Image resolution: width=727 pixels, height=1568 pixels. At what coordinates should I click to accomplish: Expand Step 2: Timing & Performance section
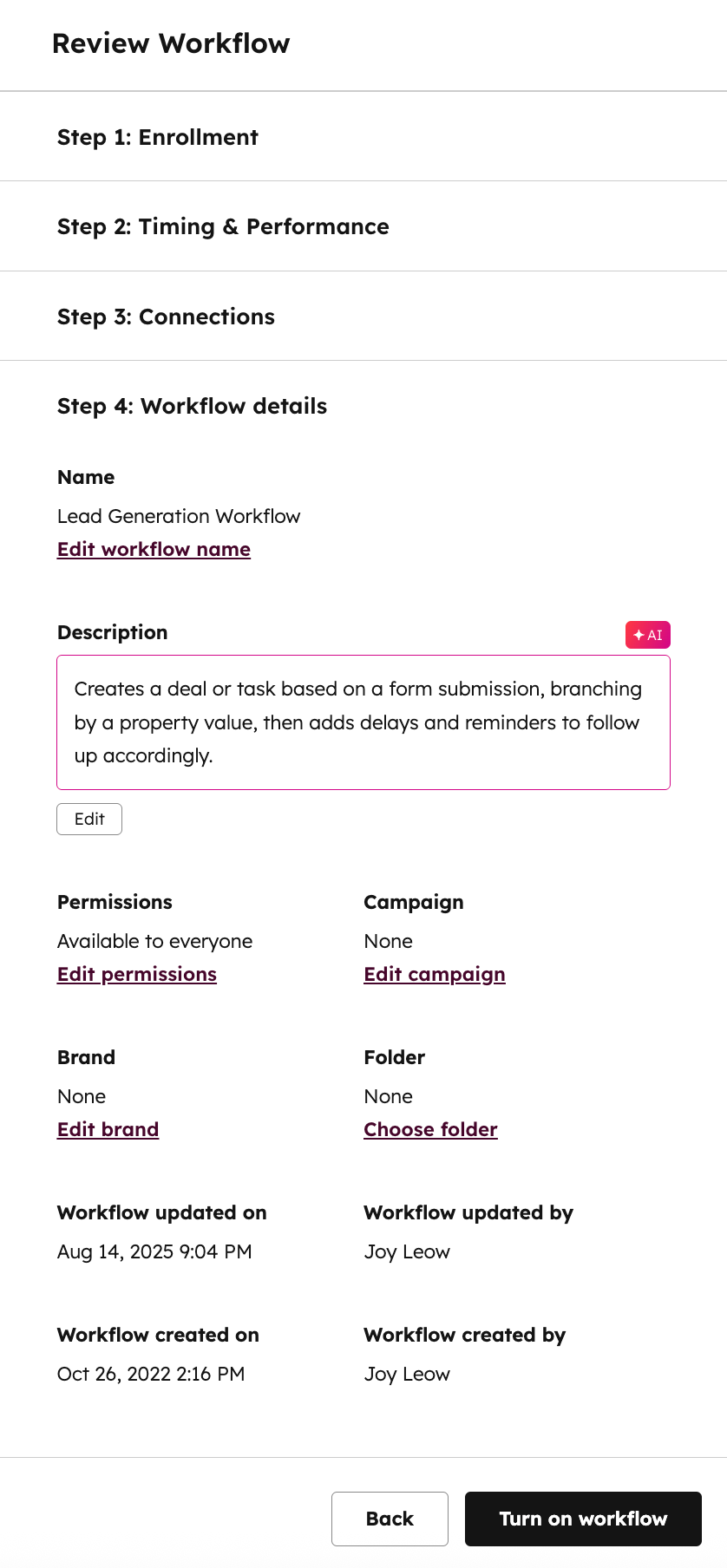point(223,226)
